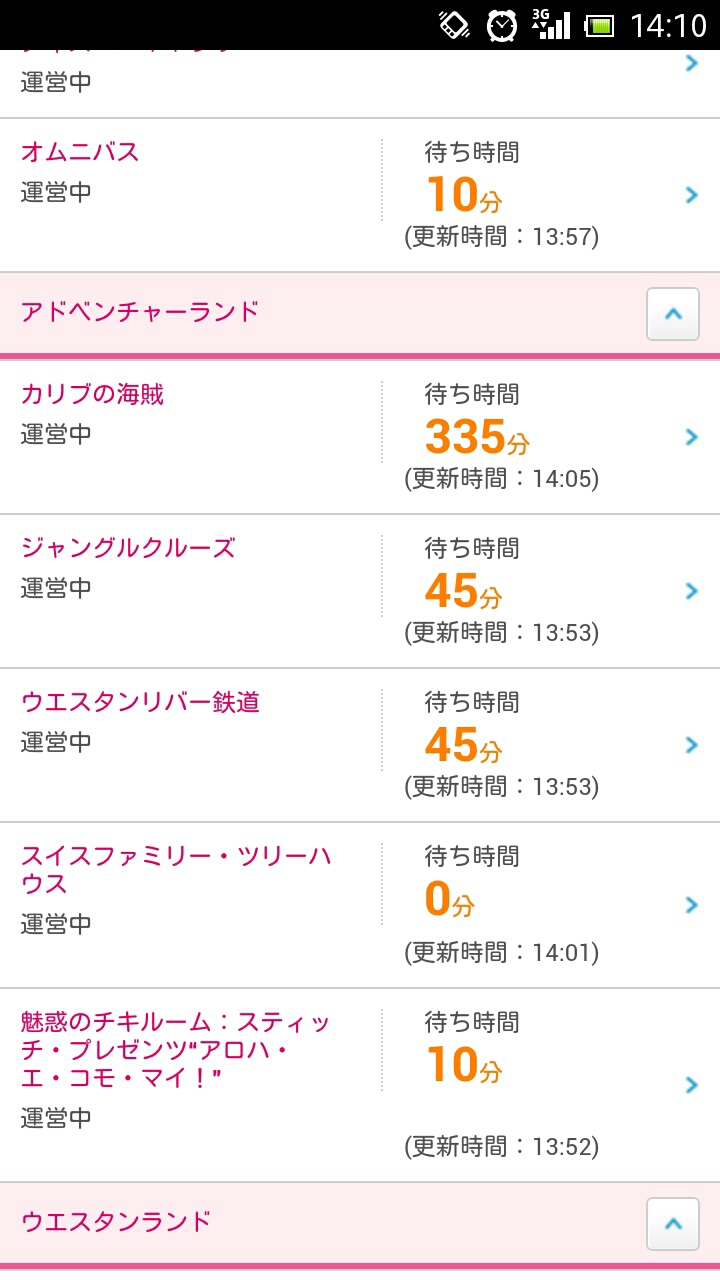Screen dimensions: 720x1280
Task: Collapse the ウエスタンランド section
Action: (672, 1224)
